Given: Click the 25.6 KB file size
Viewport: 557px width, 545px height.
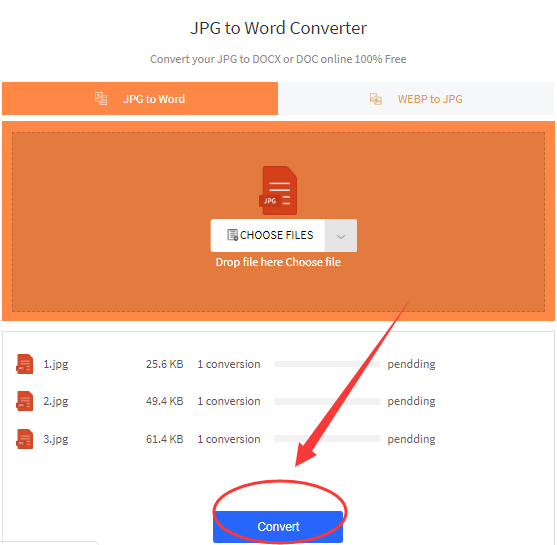Looking at the screenshot, I should [164, 364].
